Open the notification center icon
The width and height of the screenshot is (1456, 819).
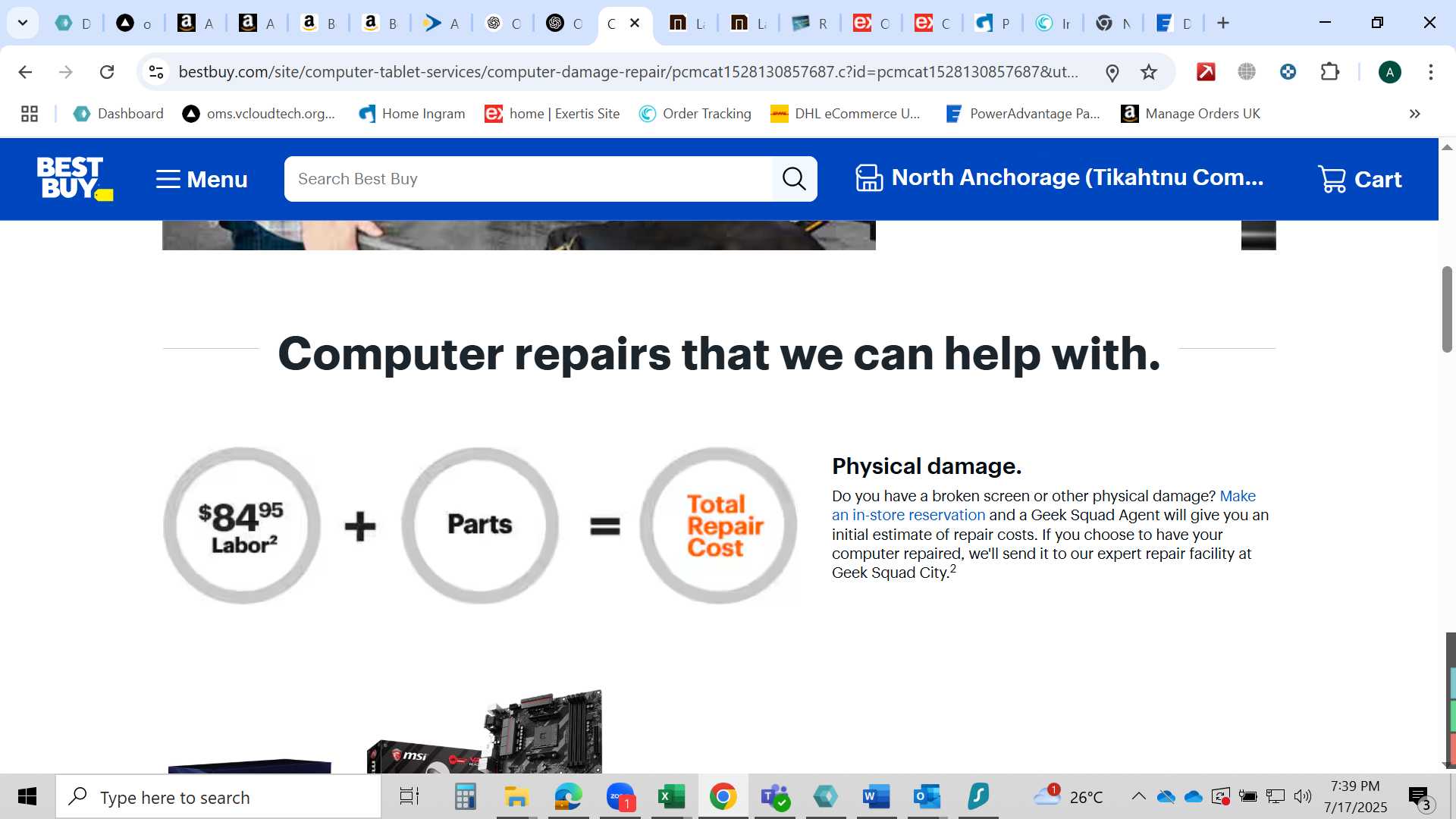click(x=1420, y=797)
